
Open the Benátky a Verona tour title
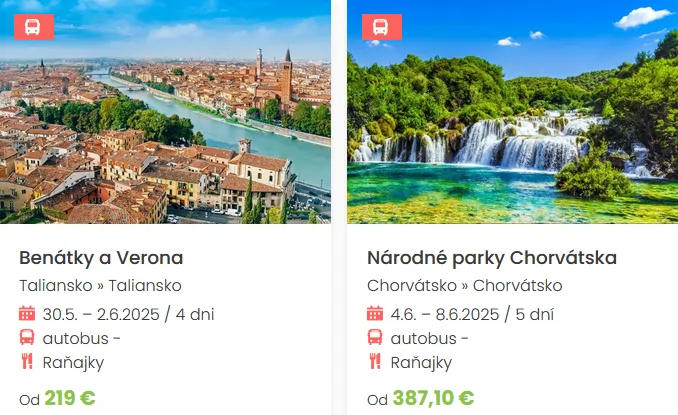pos(101,258)
